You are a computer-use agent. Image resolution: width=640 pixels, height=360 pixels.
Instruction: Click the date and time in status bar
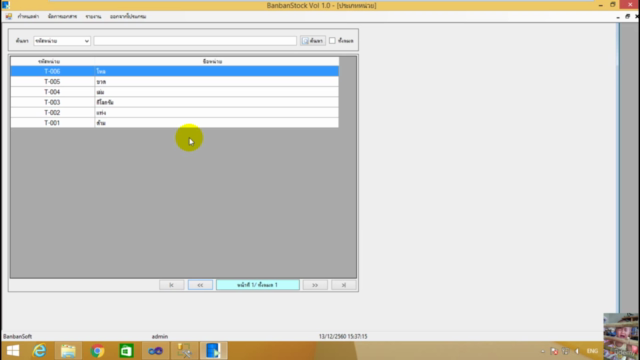click(343, 336)
